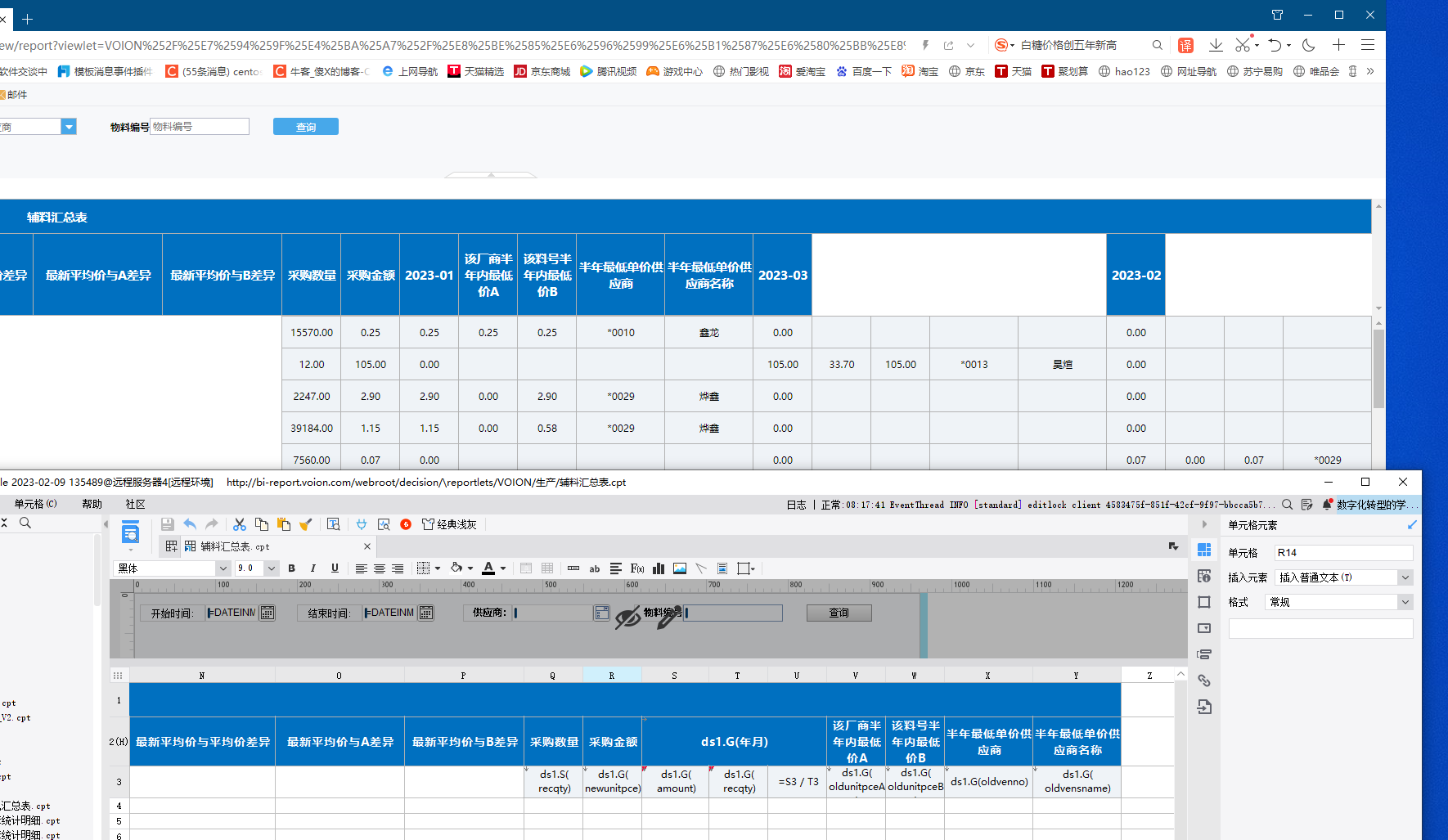Insert formula with the F(x) icon

click(x=637, y=568)
